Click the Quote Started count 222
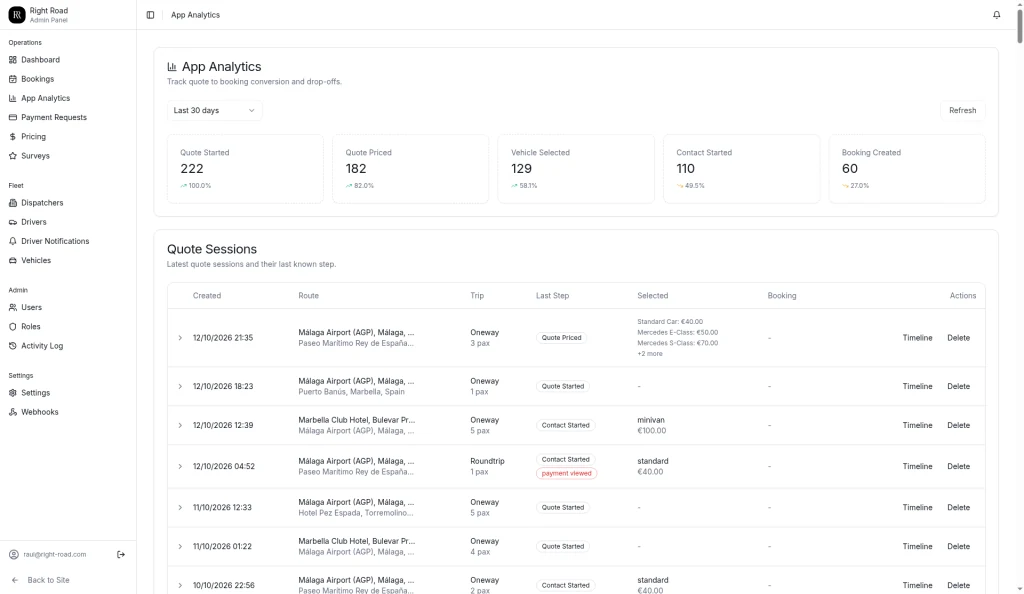Screen dimensions: 1024x594 tap(192, 168)
